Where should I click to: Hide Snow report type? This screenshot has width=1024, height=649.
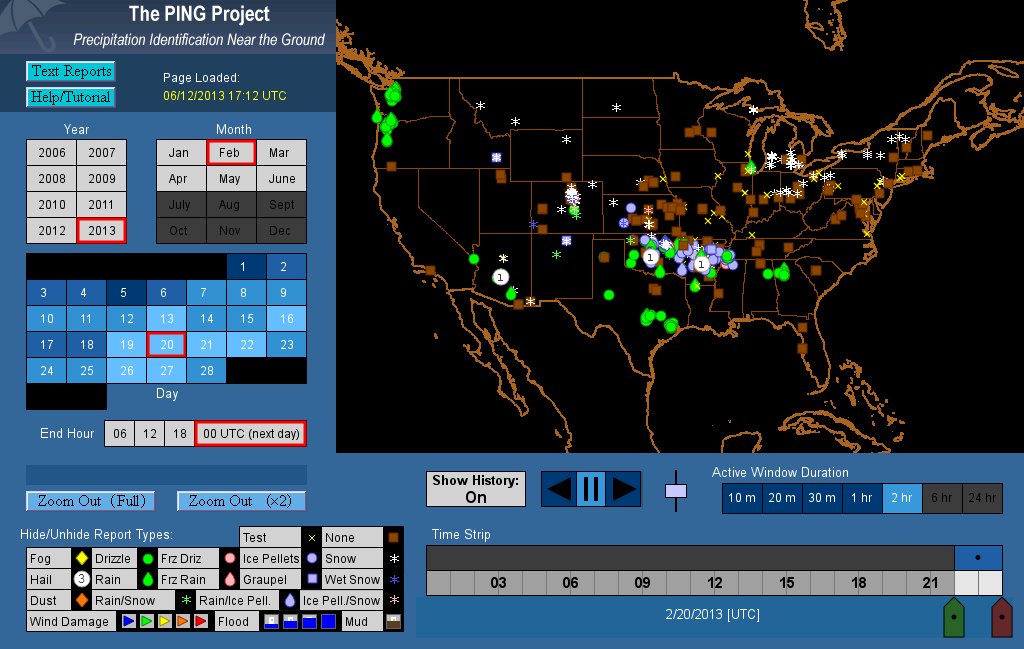pyautogui.click(x=340, y=559)
